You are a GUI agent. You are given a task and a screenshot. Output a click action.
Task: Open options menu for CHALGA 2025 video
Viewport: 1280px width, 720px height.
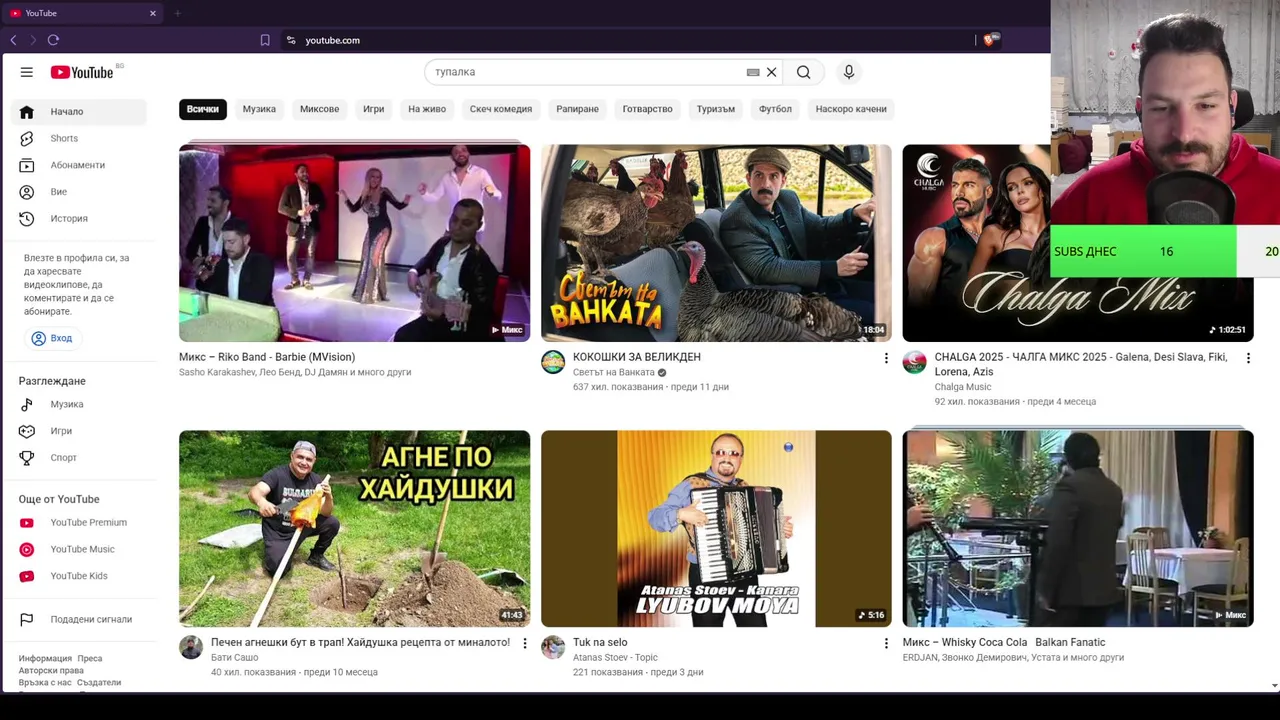[1248, 358]
